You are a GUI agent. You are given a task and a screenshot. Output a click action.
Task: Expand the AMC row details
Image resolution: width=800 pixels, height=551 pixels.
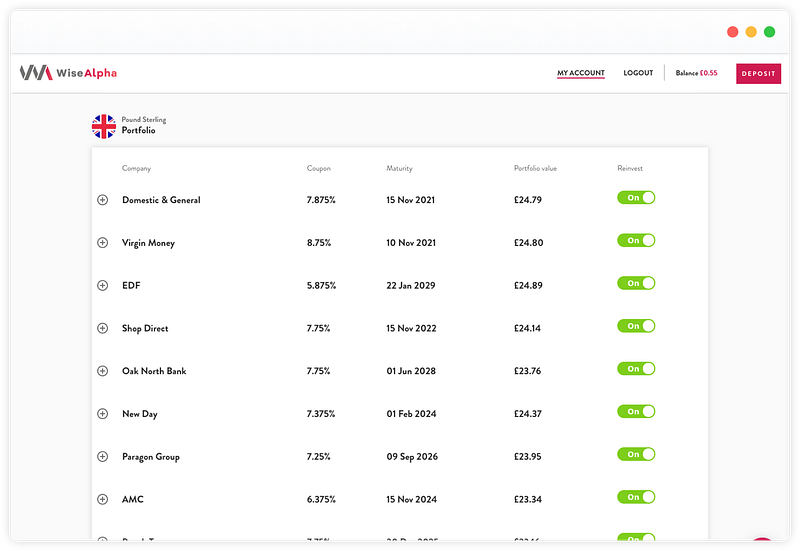pyautogui.click(x=103, y=499)
